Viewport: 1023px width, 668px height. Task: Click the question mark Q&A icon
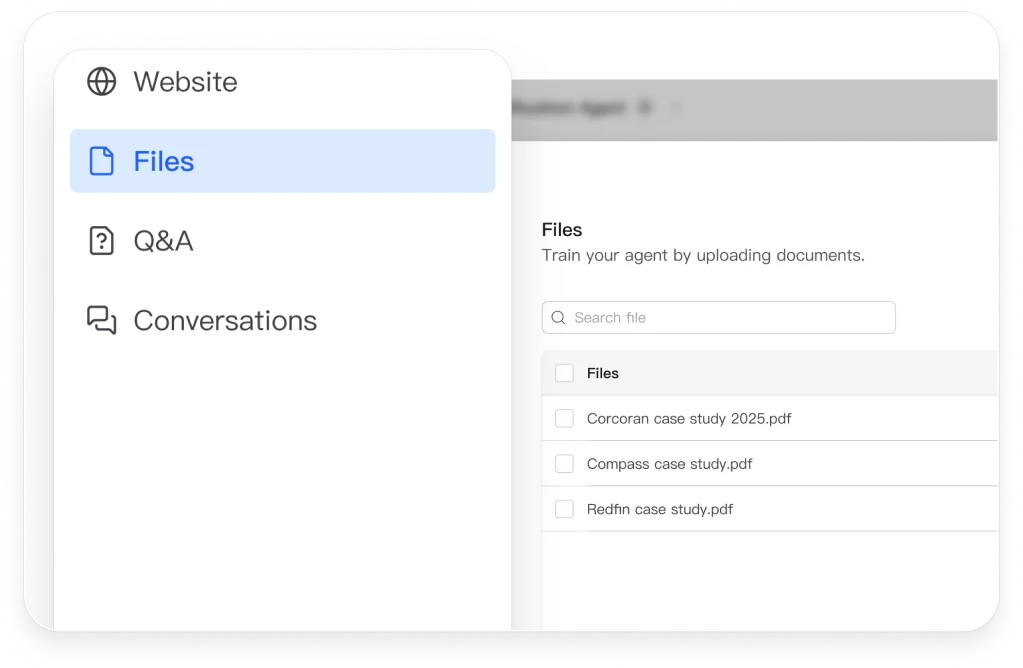pos(102,241)
